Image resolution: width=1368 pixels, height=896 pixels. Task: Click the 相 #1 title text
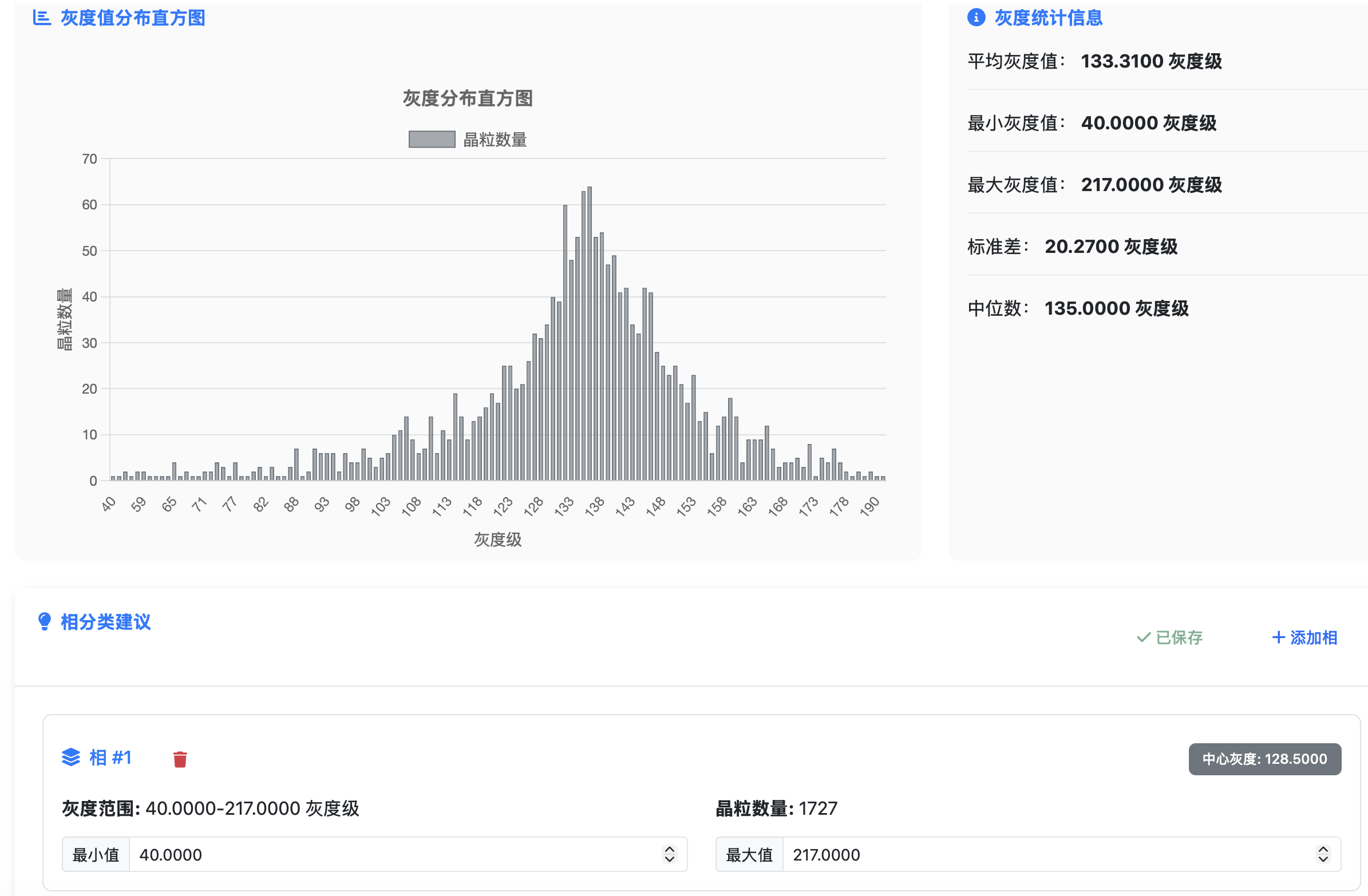point(110,758)
